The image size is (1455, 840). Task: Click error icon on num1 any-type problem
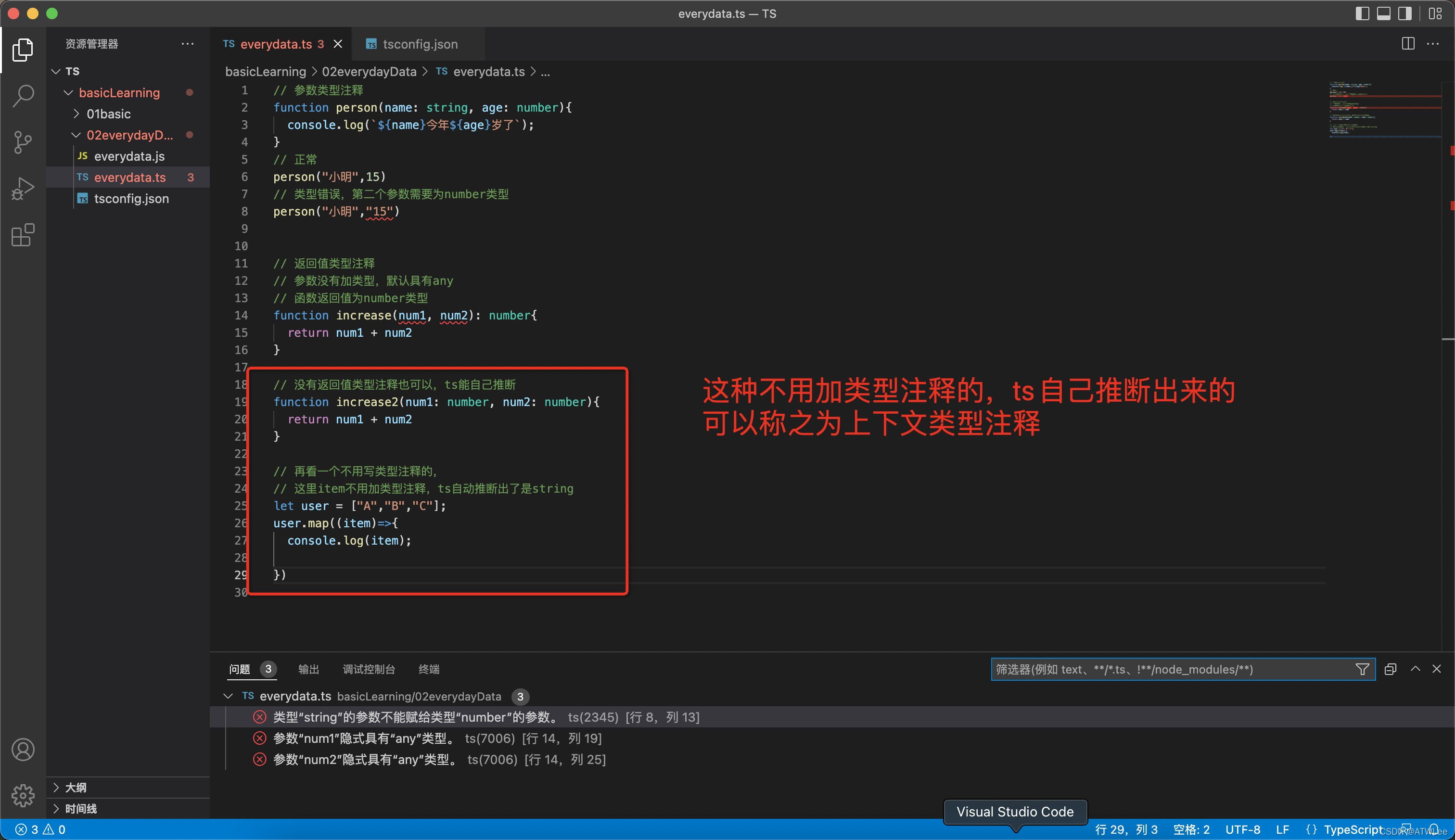260,738
